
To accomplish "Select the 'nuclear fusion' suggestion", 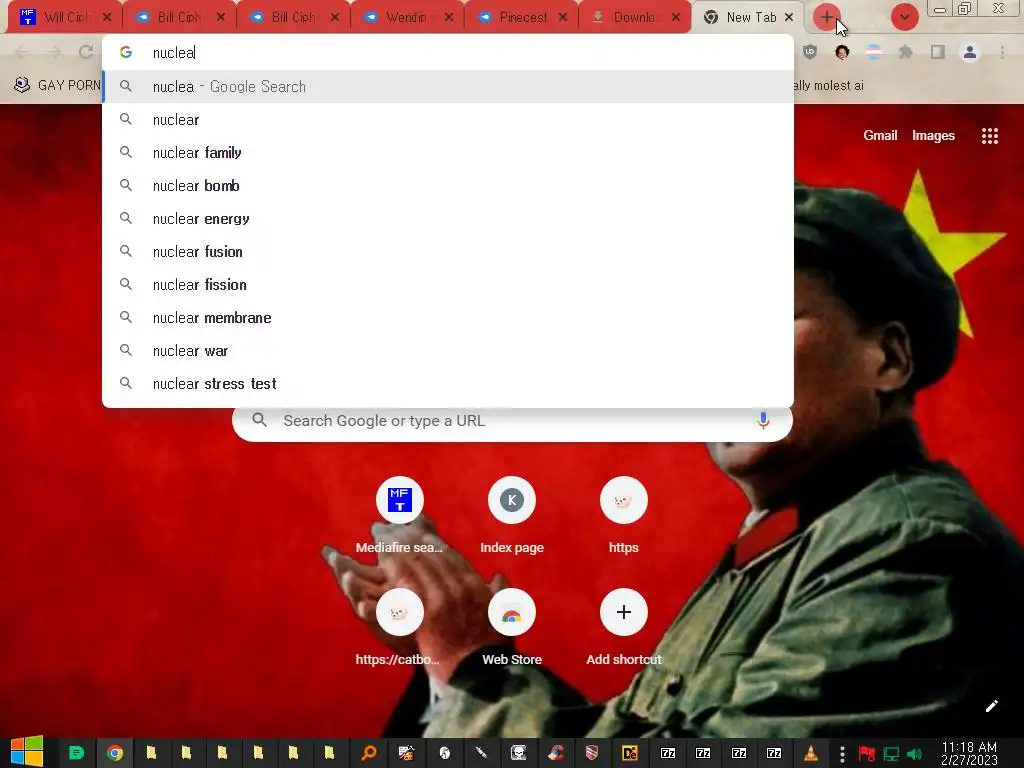I will click(448, 251).
